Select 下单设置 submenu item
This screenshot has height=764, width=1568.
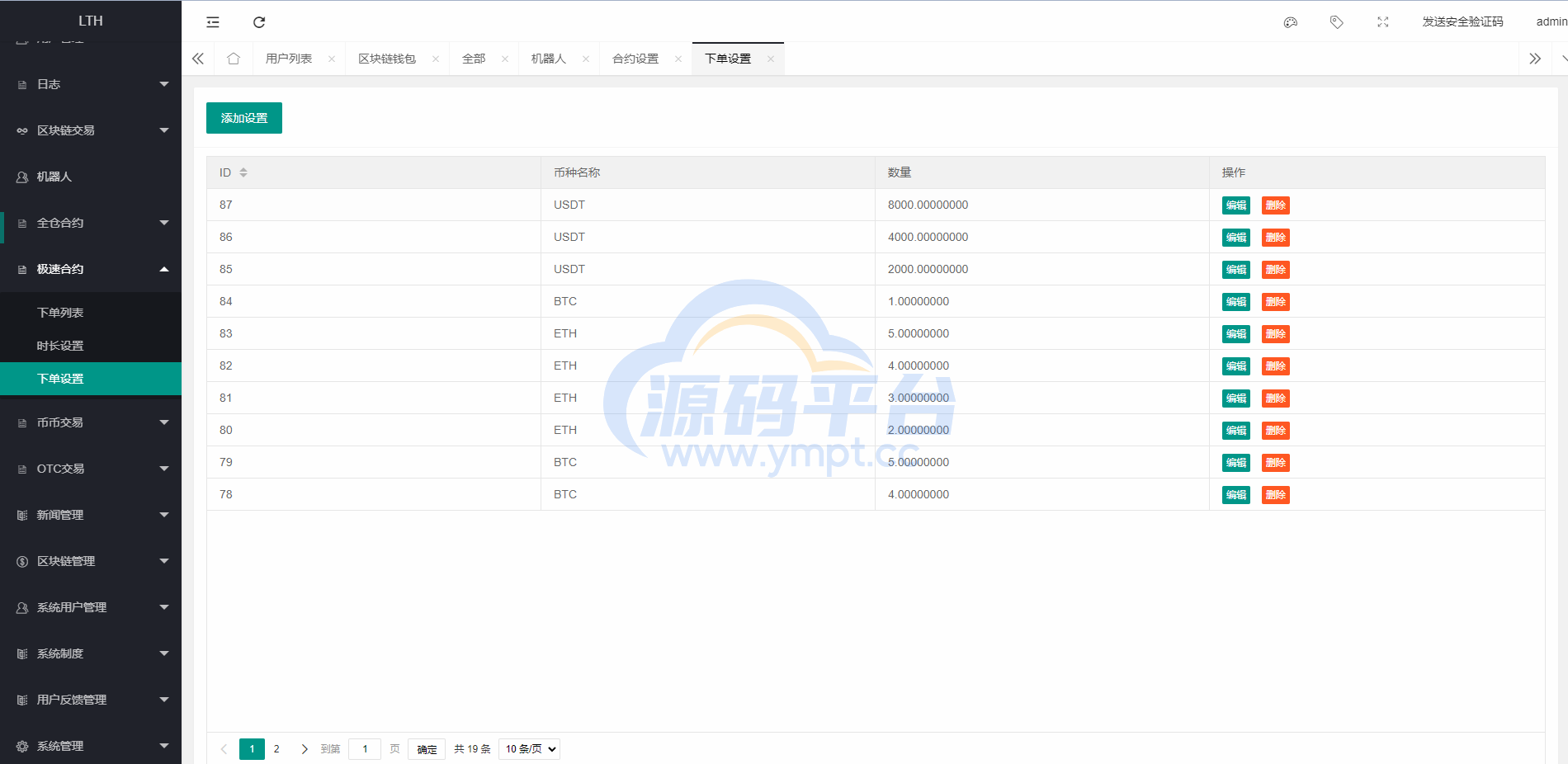click(x=91, y=379)
